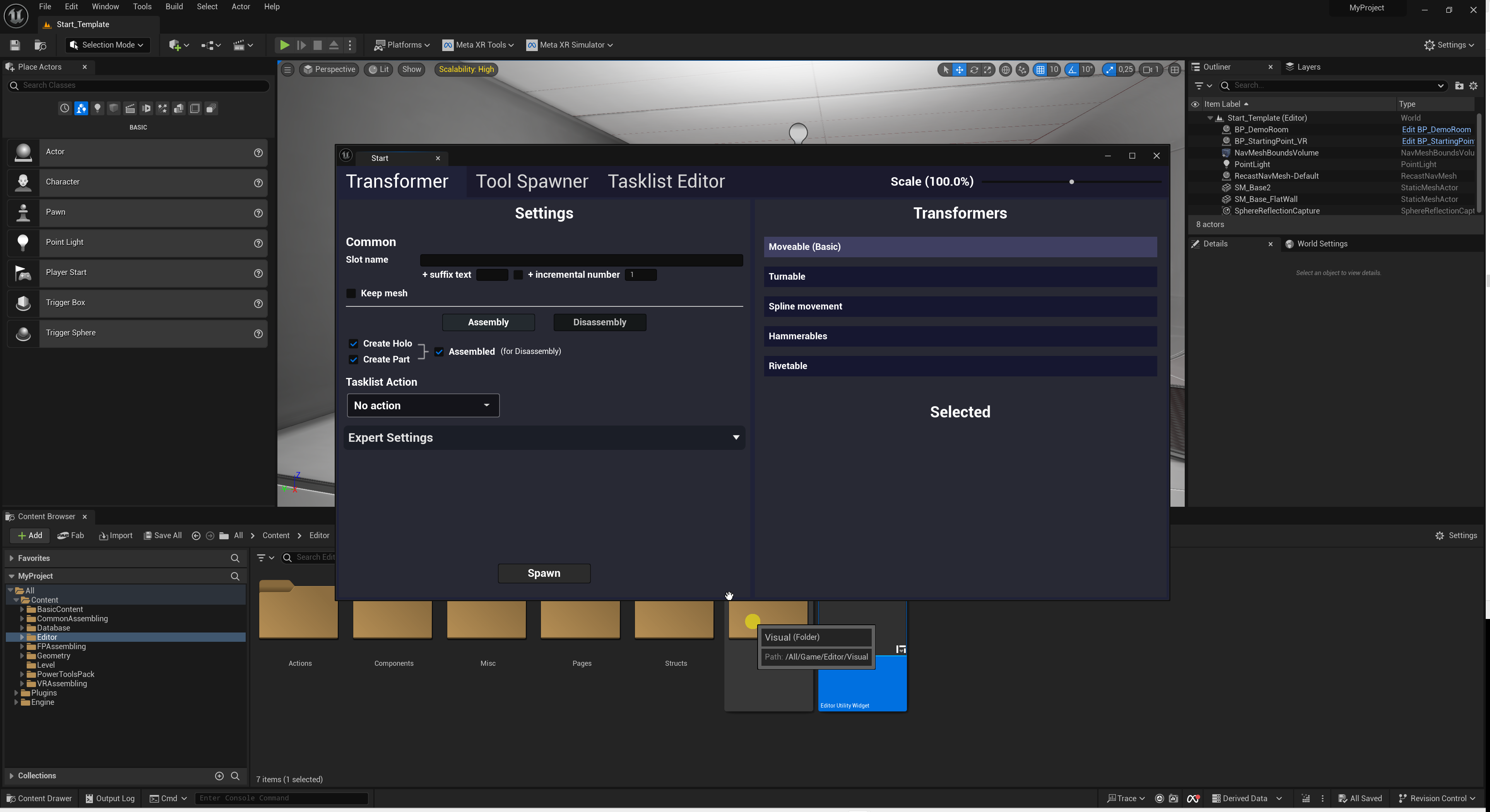Click the Meta icon in status bar
This screenshot has height=812, width=1490.
(1193, 798)
